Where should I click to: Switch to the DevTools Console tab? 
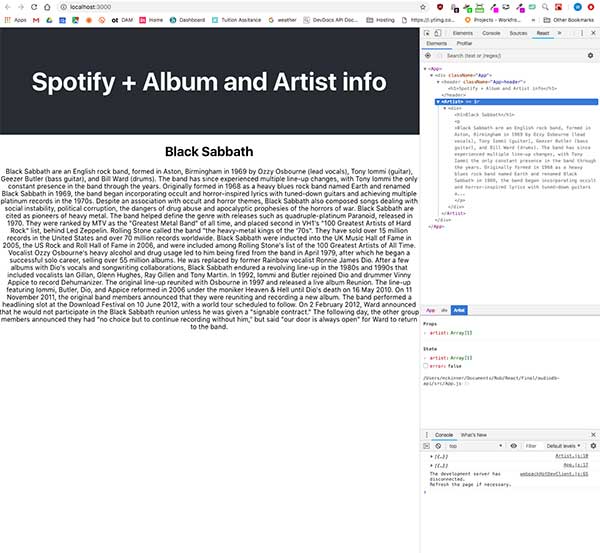point(491,33)
